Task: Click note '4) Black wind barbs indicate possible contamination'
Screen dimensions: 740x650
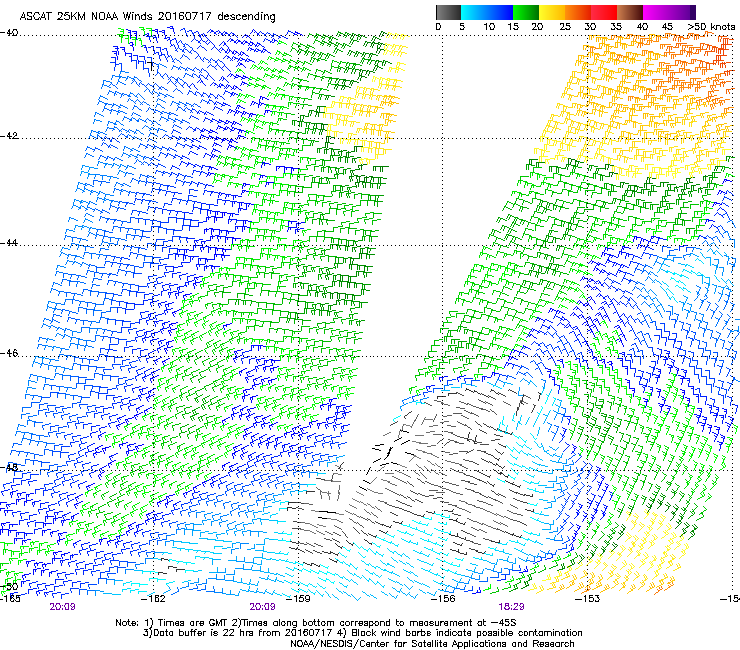Action: [x=460, y=633]
